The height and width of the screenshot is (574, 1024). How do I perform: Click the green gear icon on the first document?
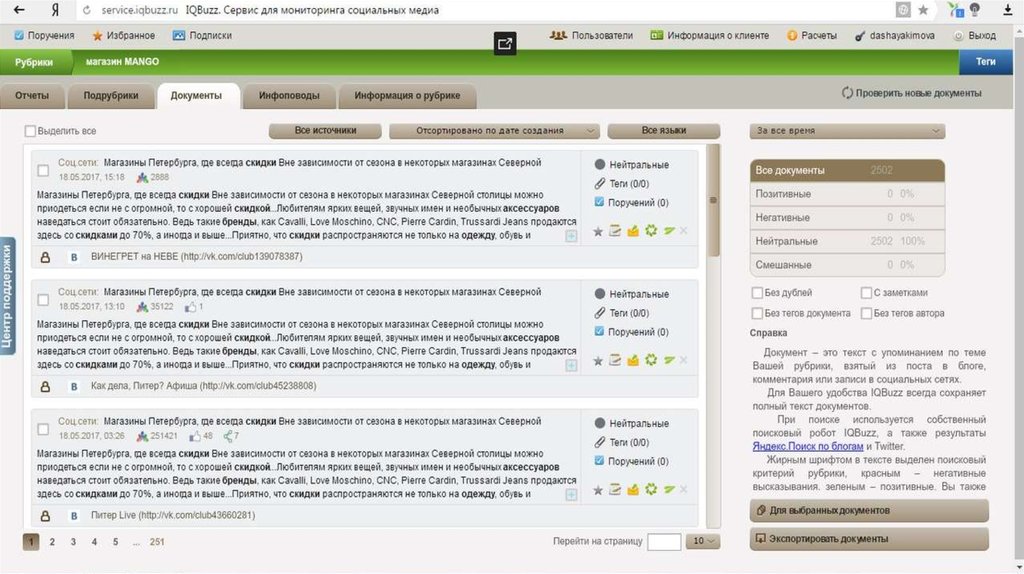650,232
